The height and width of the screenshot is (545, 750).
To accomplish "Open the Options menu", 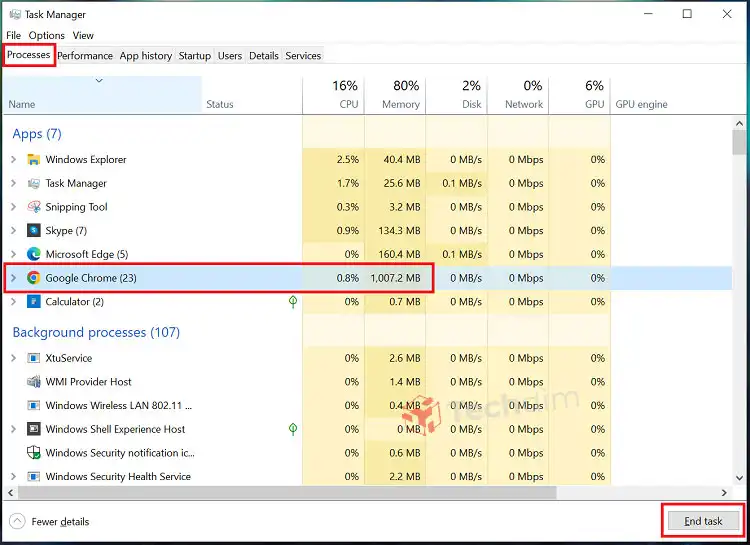I will (46, 35).
